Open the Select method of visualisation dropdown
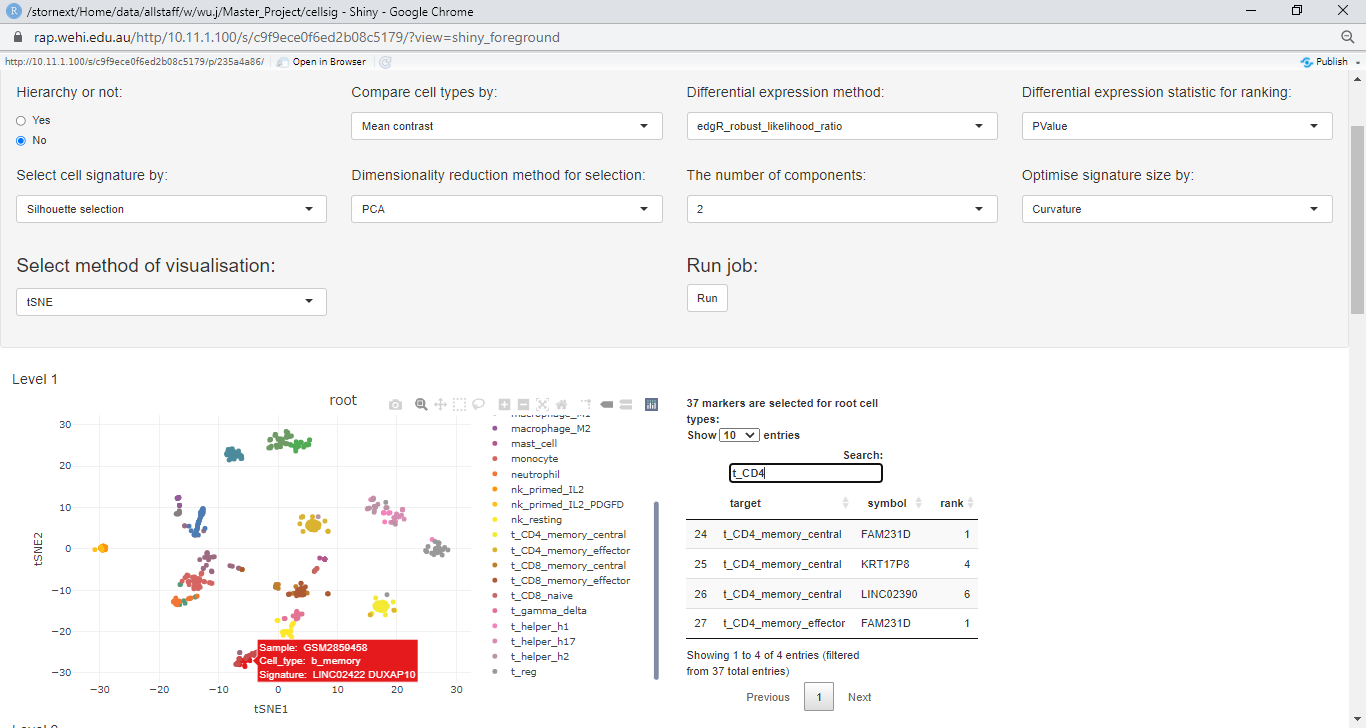1366x728 pixels. coord(170,301)
